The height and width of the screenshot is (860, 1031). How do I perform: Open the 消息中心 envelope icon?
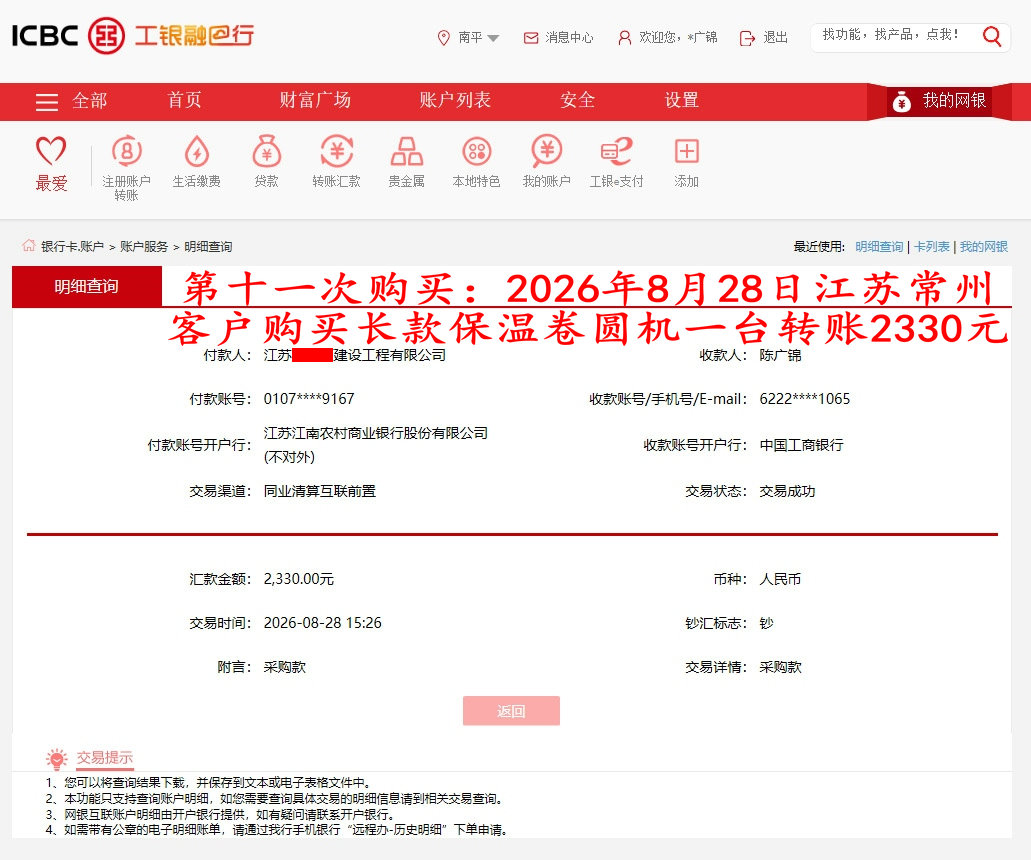click(x=531, y=38)
